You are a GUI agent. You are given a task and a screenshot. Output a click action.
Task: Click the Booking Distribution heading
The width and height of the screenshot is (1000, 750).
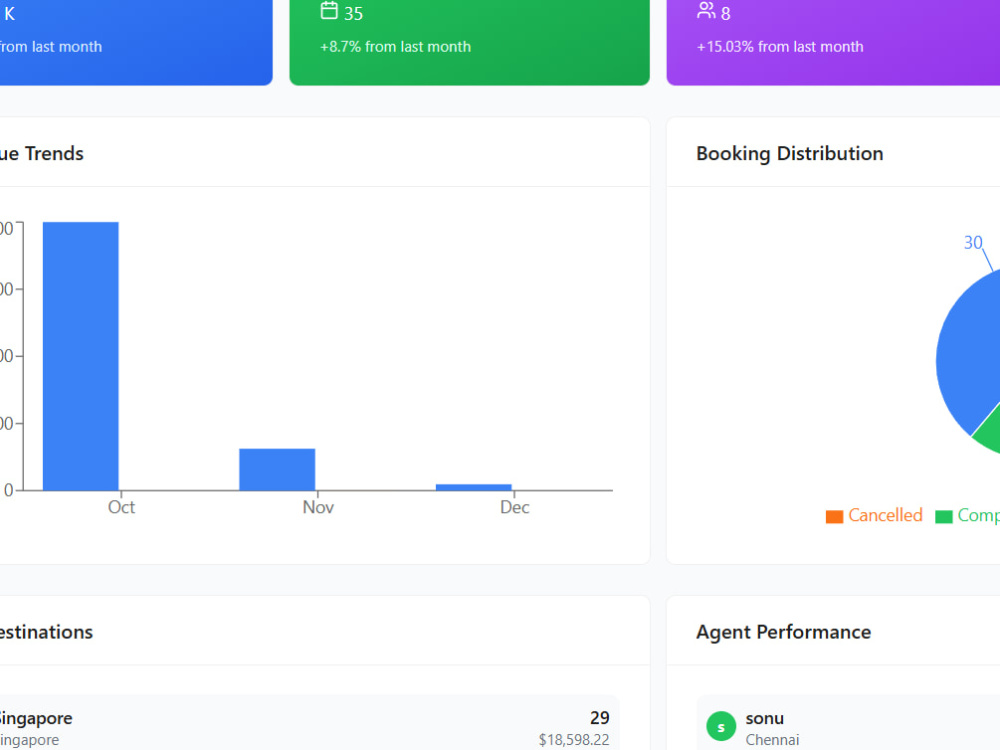[x=790, y=154]
